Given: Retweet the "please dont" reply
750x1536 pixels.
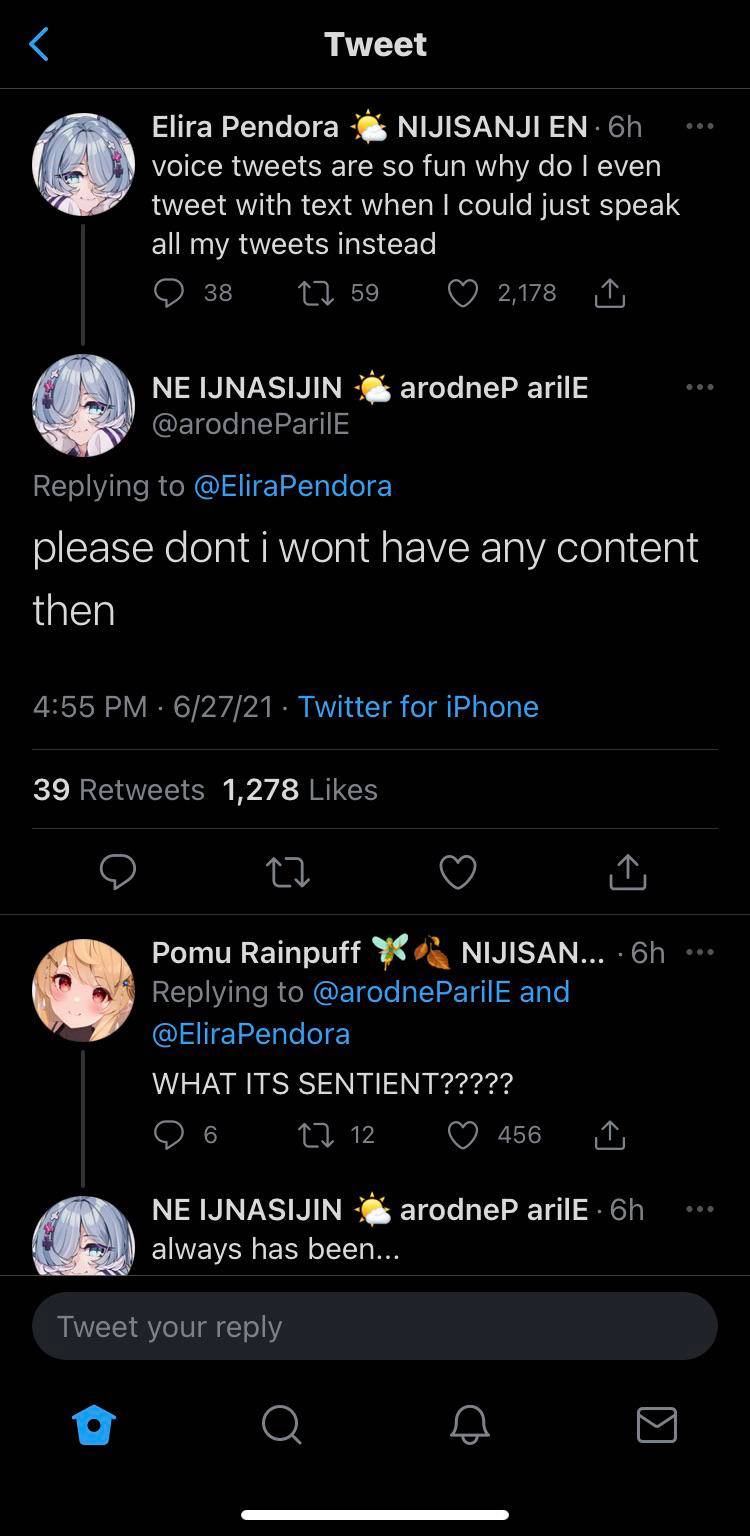Looking at the screenshot, I should pyautogui.click(x=288, y=871).
